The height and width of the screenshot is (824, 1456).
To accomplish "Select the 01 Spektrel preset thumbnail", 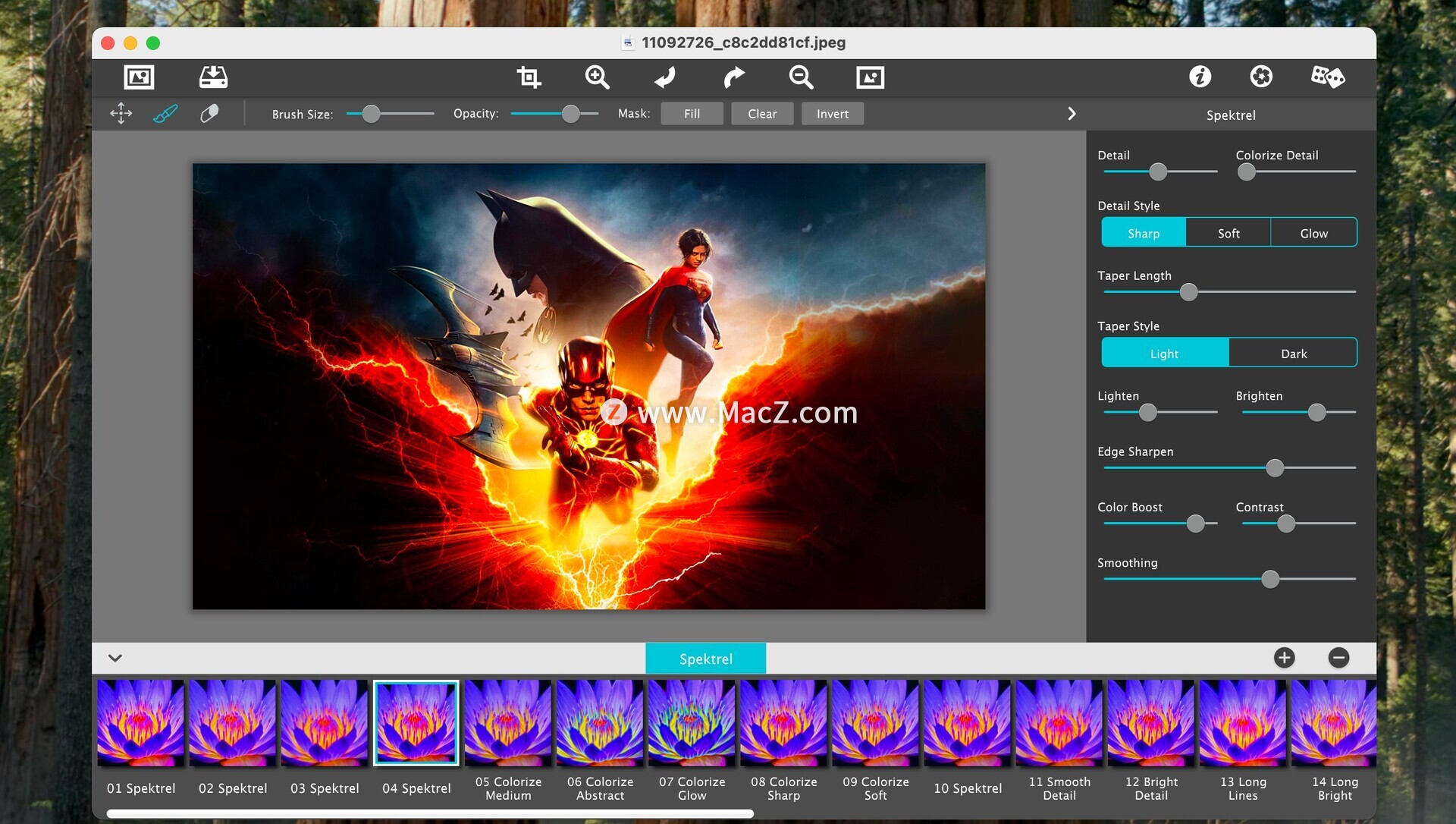I will [140, 723].
